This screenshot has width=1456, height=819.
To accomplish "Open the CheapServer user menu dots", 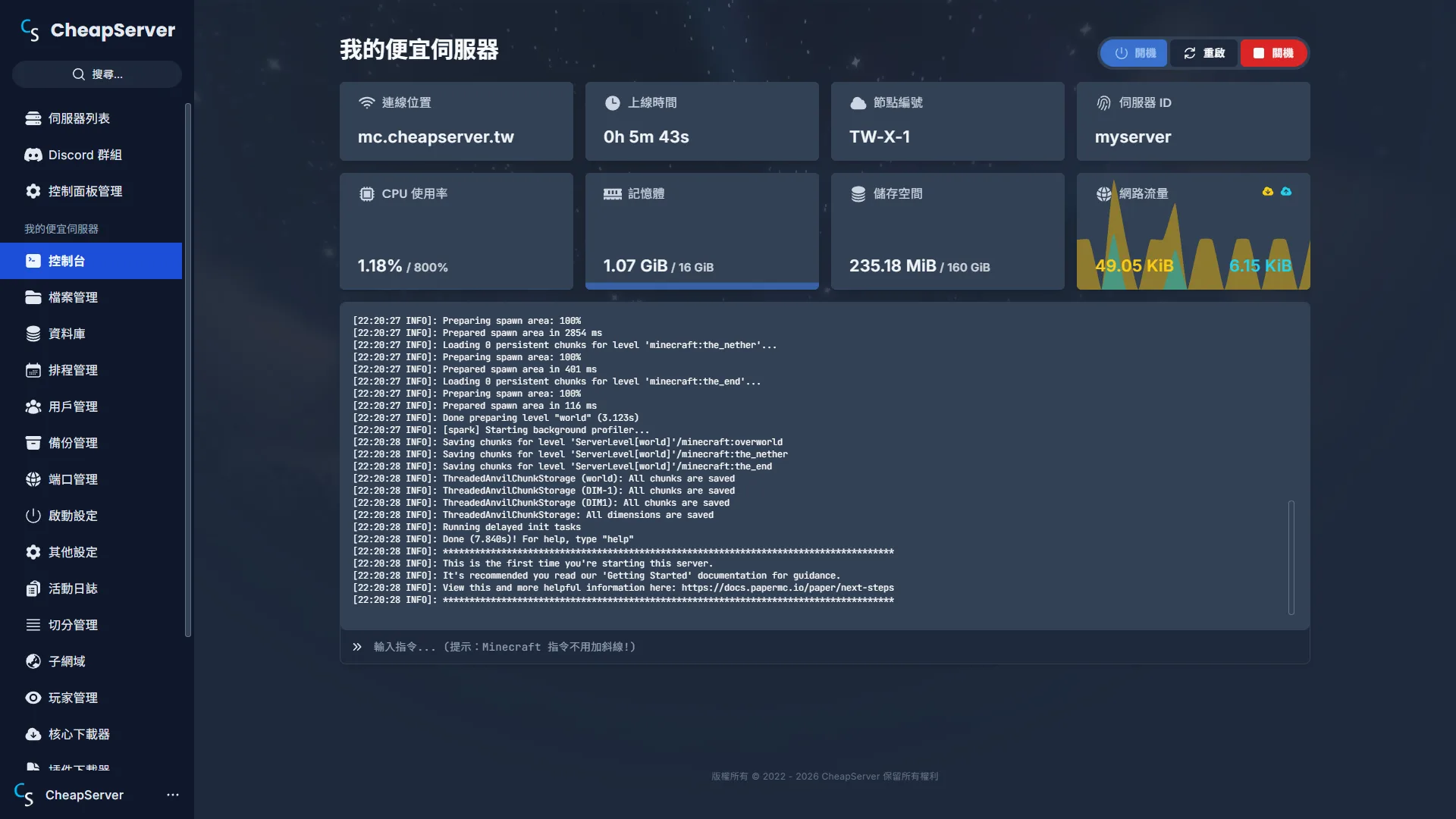I will point(173,795).
